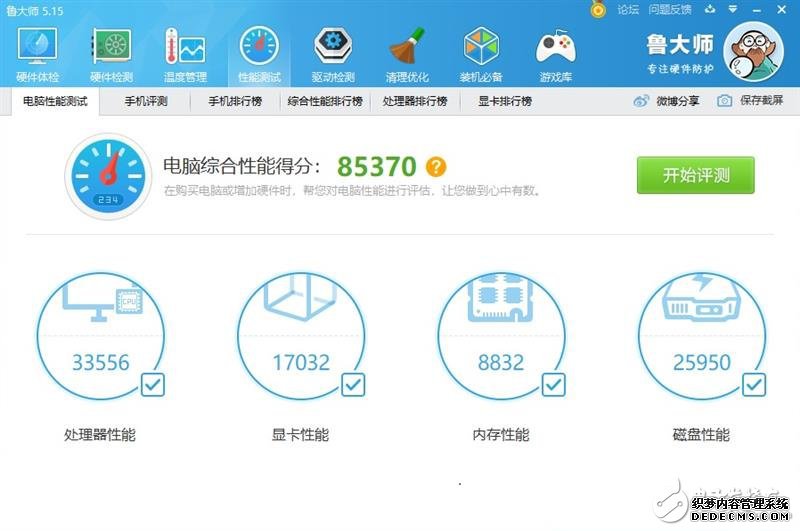
Task: Click 显卡性能 label
Action: point(301,435)
